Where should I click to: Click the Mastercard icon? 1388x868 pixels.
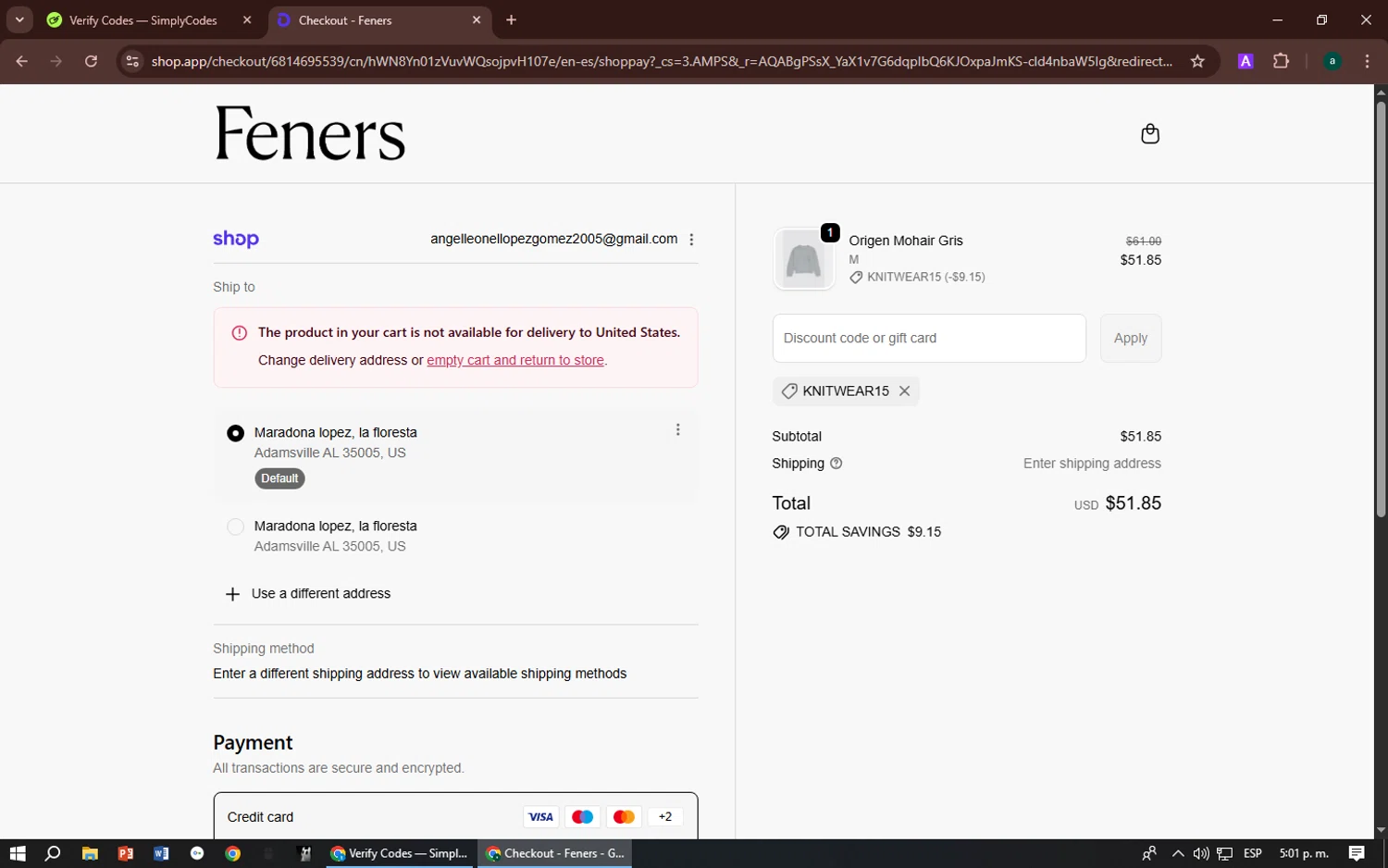[x=624, y=817]
